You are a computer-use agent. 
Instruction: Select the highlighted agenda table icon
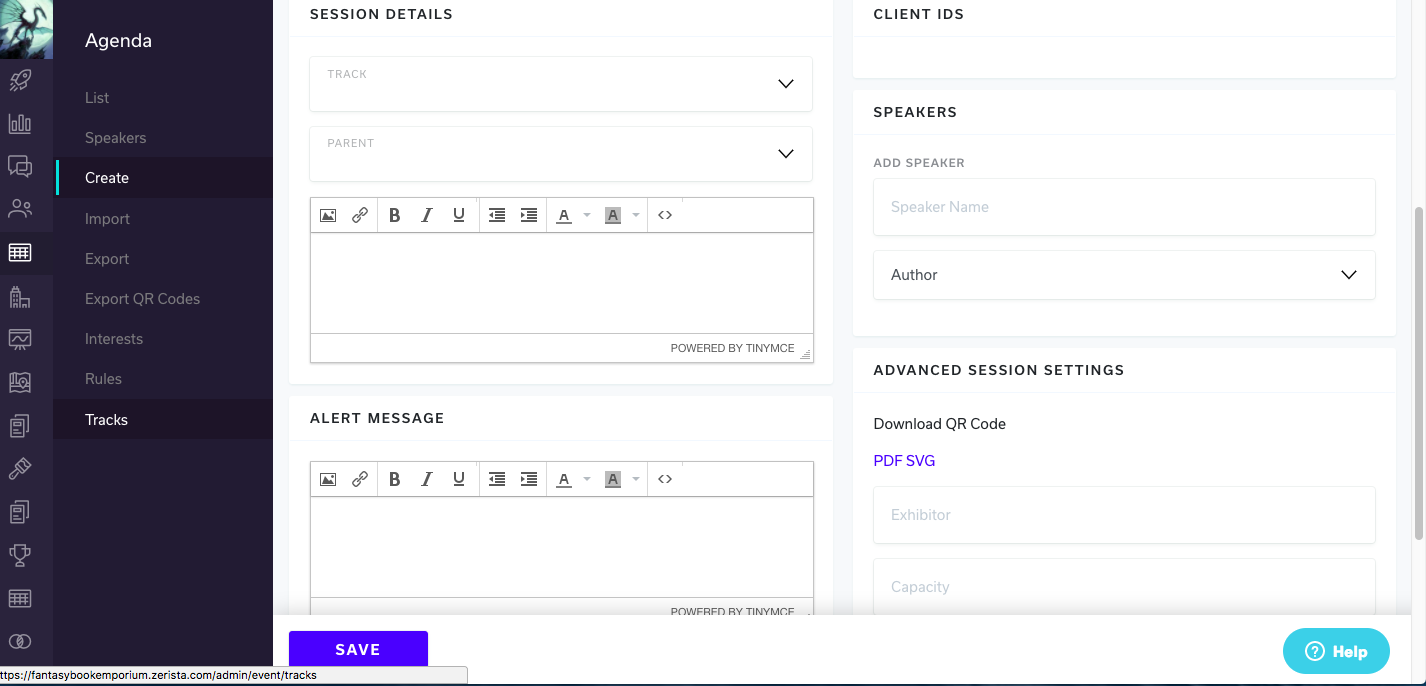(20, 252)
